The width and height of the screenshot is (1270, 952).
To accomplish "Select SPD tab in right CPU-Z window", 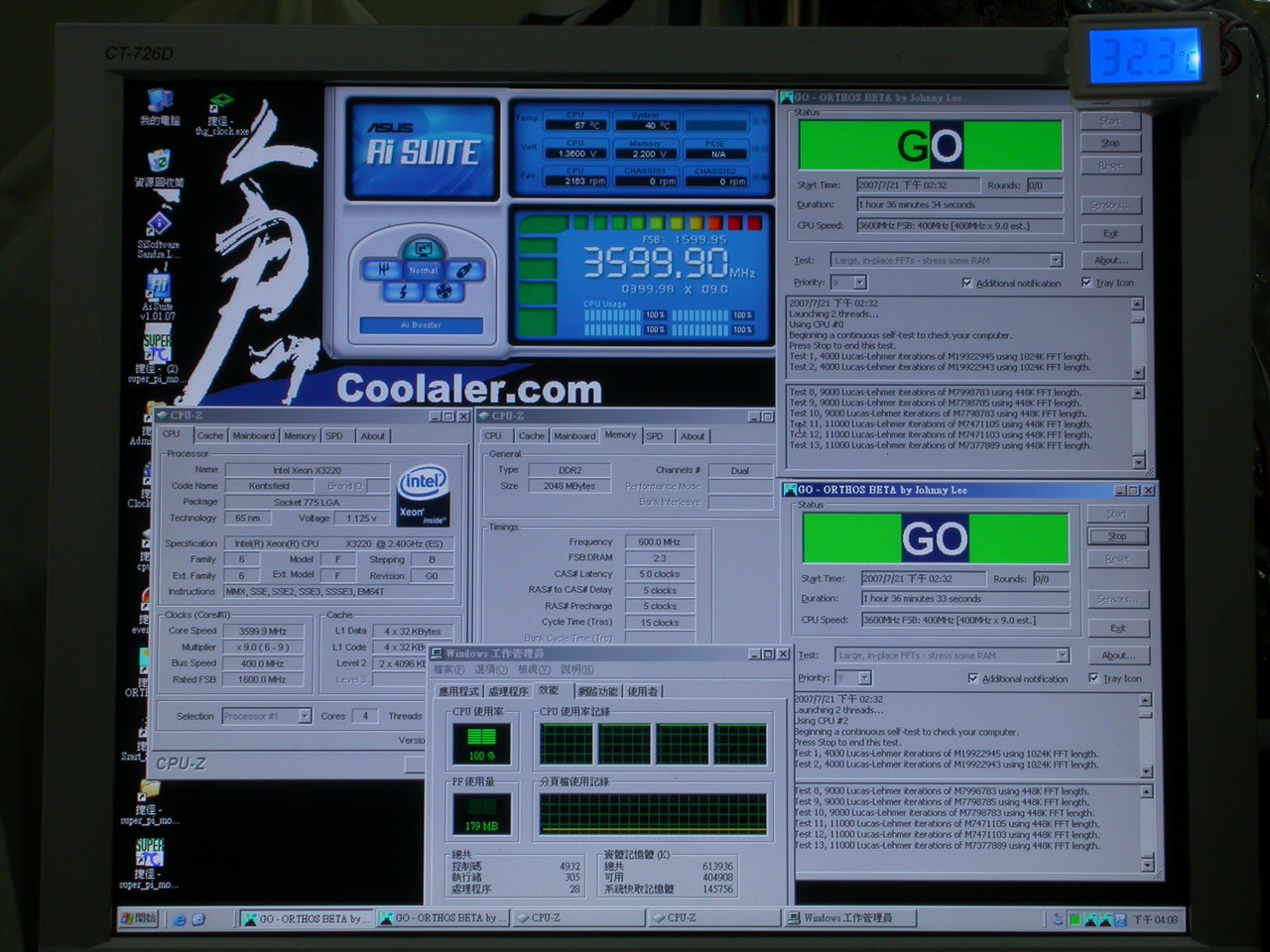I will [x=655, y=436].
